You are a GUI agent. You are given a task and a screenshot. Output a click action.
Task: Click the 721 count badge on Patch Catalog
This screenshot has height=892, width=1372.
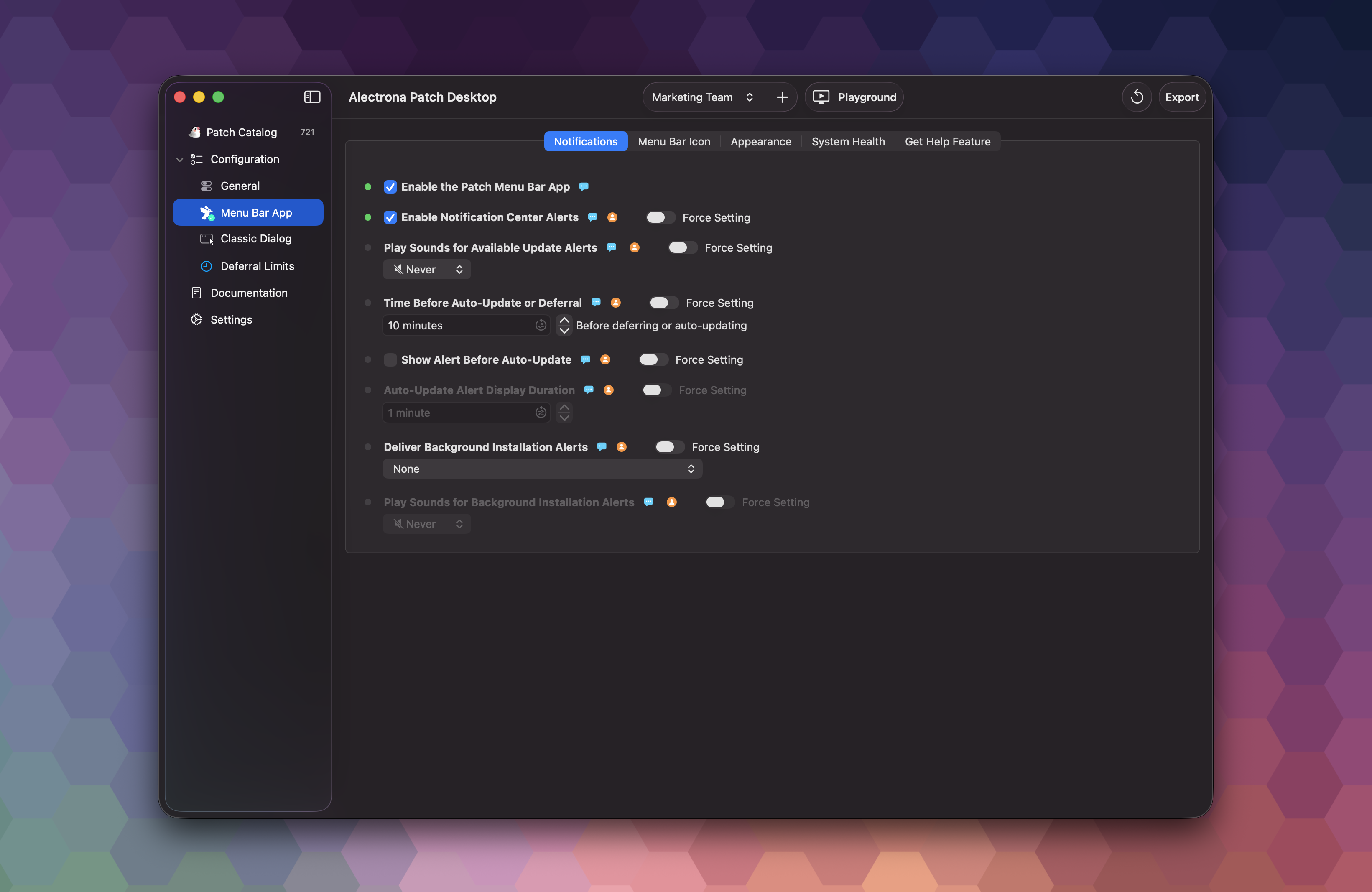click(307, 132)
